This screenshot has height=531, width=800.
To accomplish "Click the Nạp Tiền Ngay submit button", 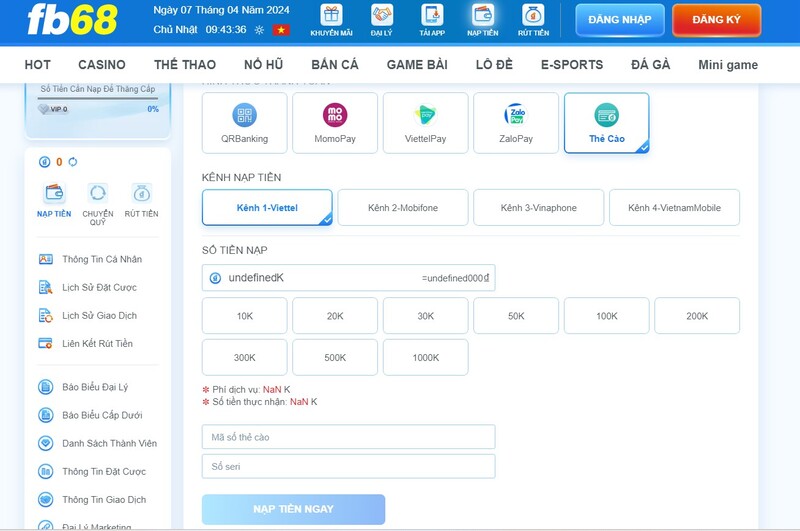I will click(x=293, y=509).
